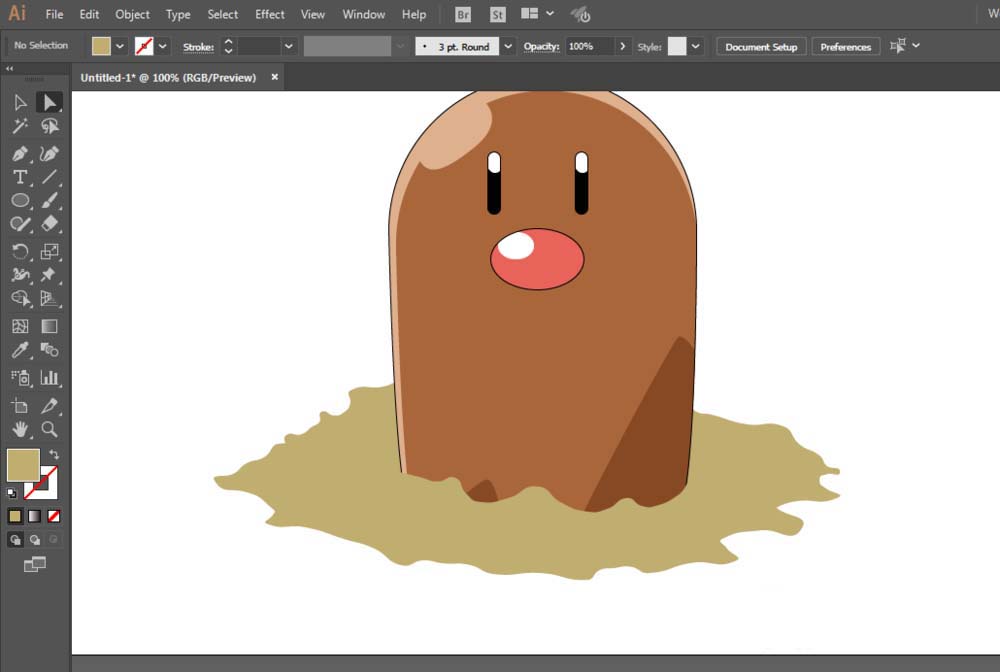The image size is (1000, 672).
Task: Choose the Zoom tool magnifier
Action: coord(49,430)
